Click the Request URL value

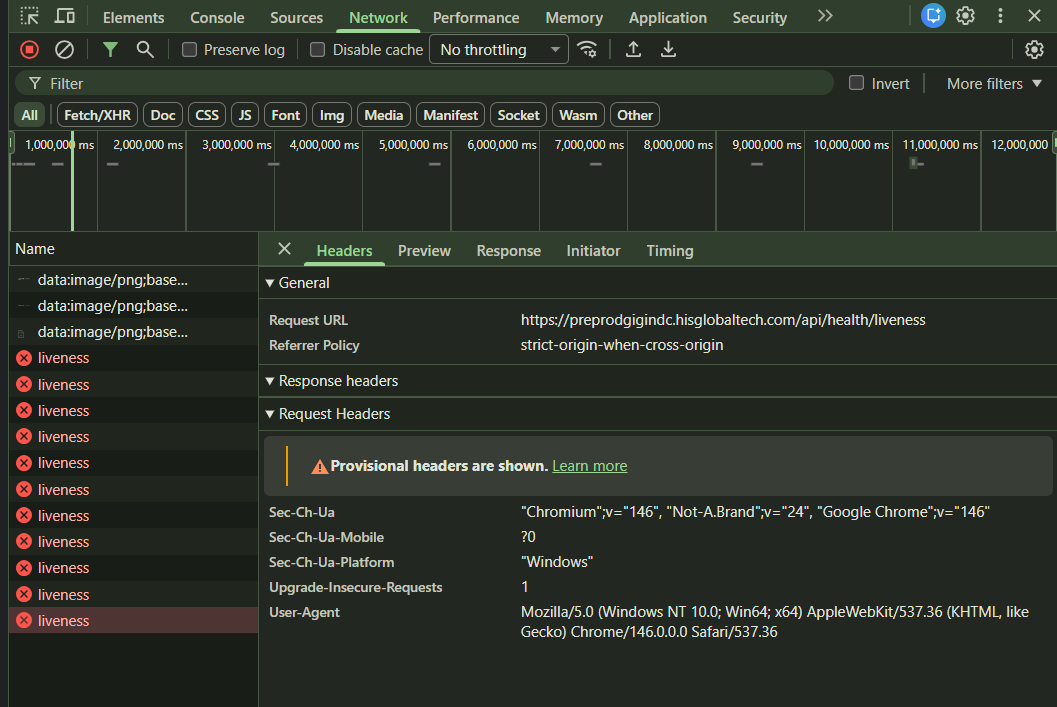(723, 320)
